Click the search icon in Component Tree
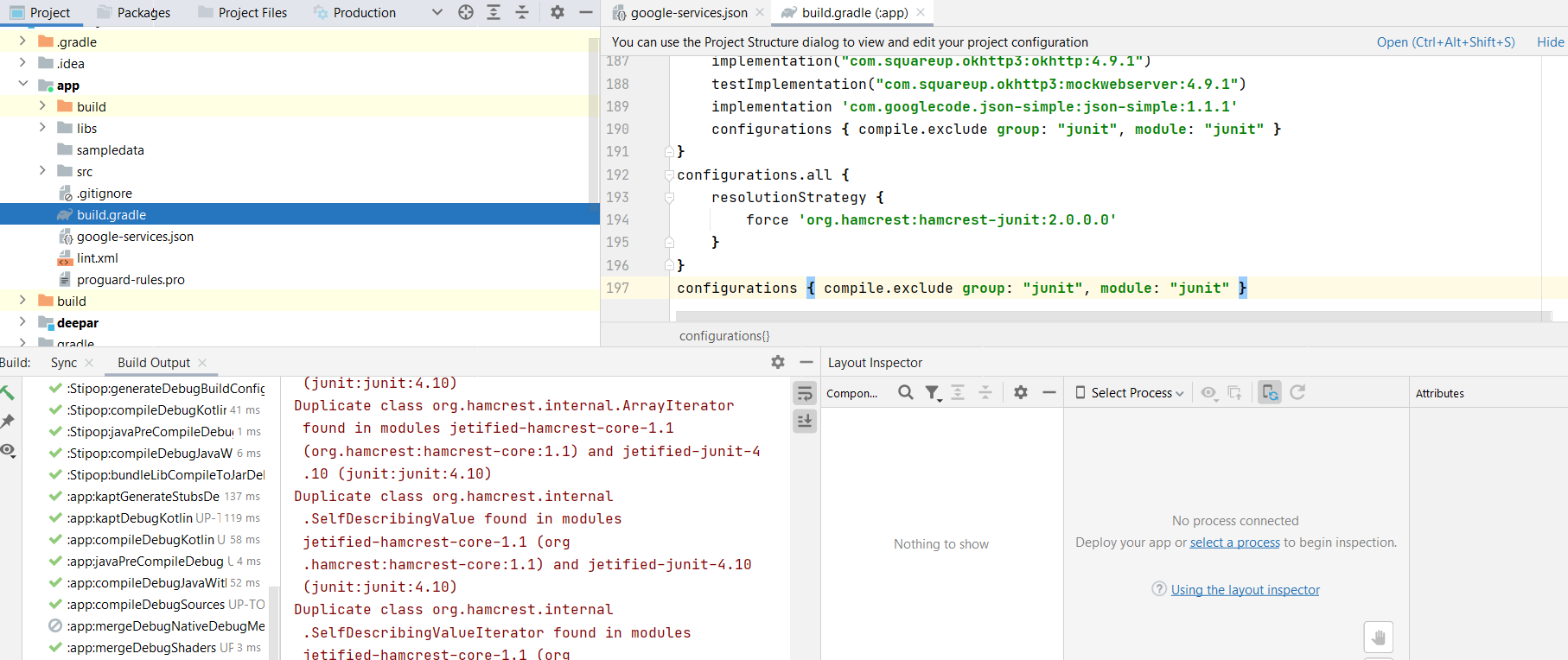1568x660 pixels. click(x=905, y=392)
